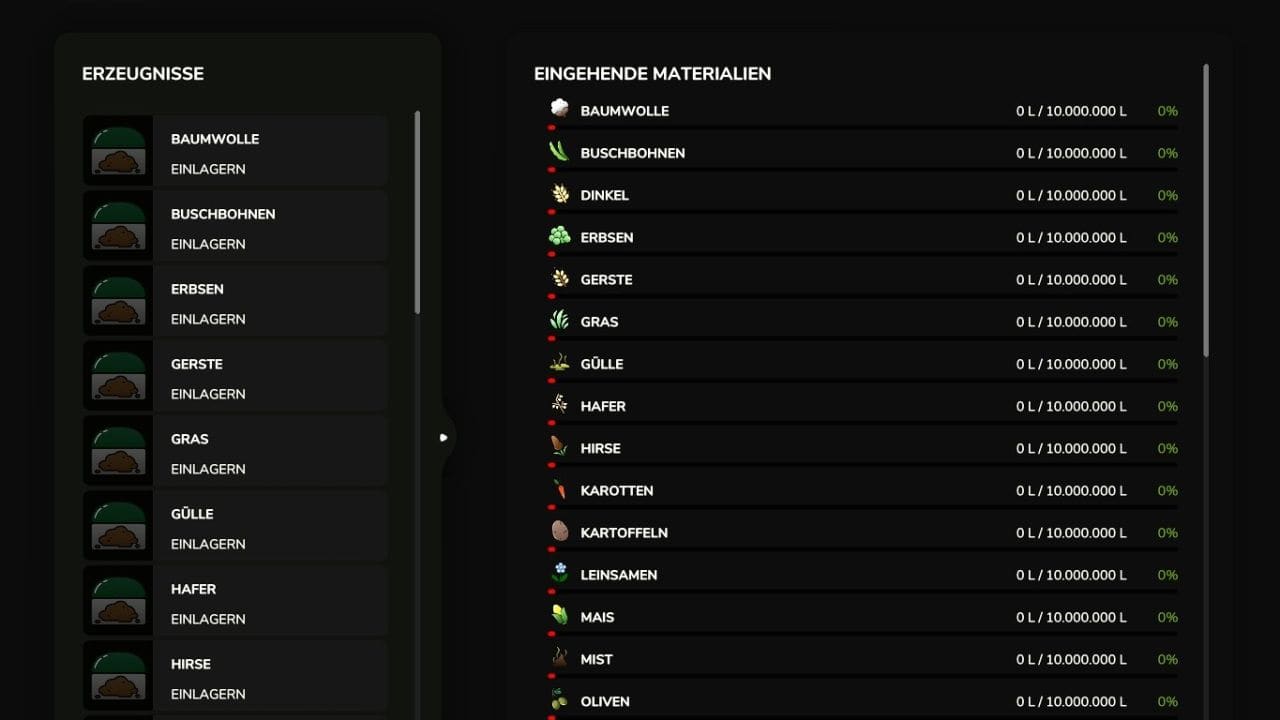1280x720 pixels.
Task: Click the Dinkel fill level progress bar
Action: (x=862, y=212)
